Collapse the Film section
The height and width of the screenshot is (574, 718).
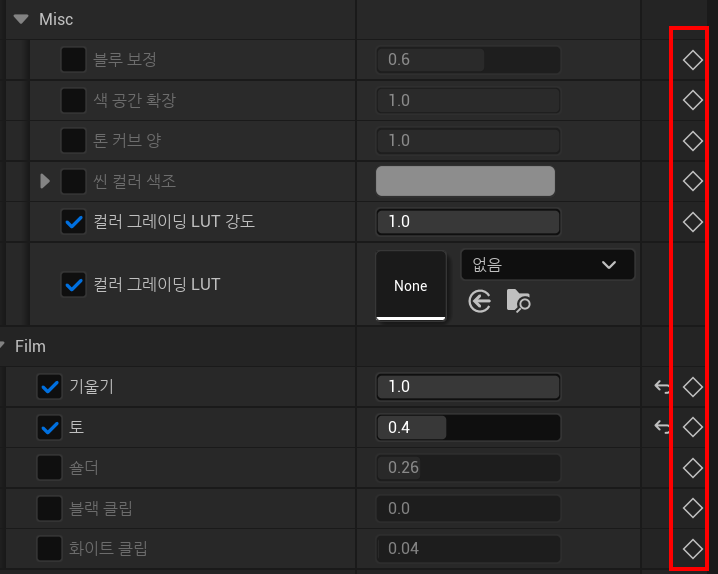[x=2, y=345]
